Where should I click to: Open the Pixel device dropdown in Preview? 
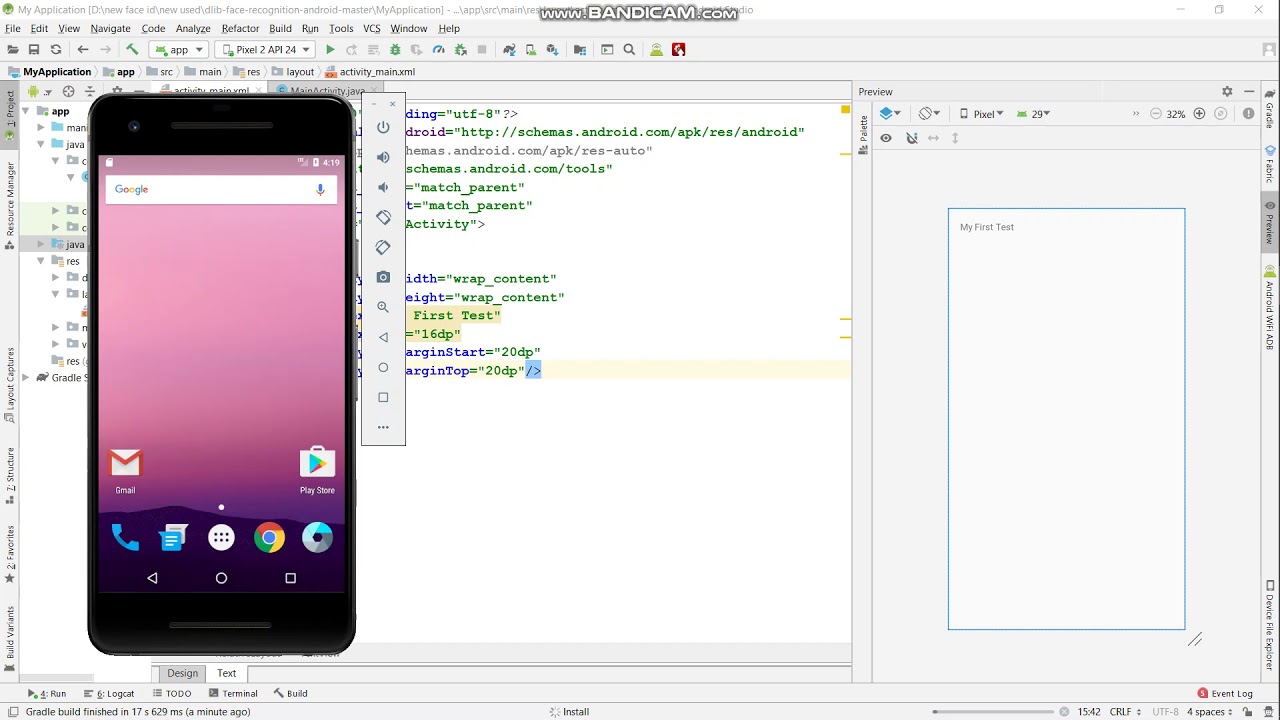982,114
